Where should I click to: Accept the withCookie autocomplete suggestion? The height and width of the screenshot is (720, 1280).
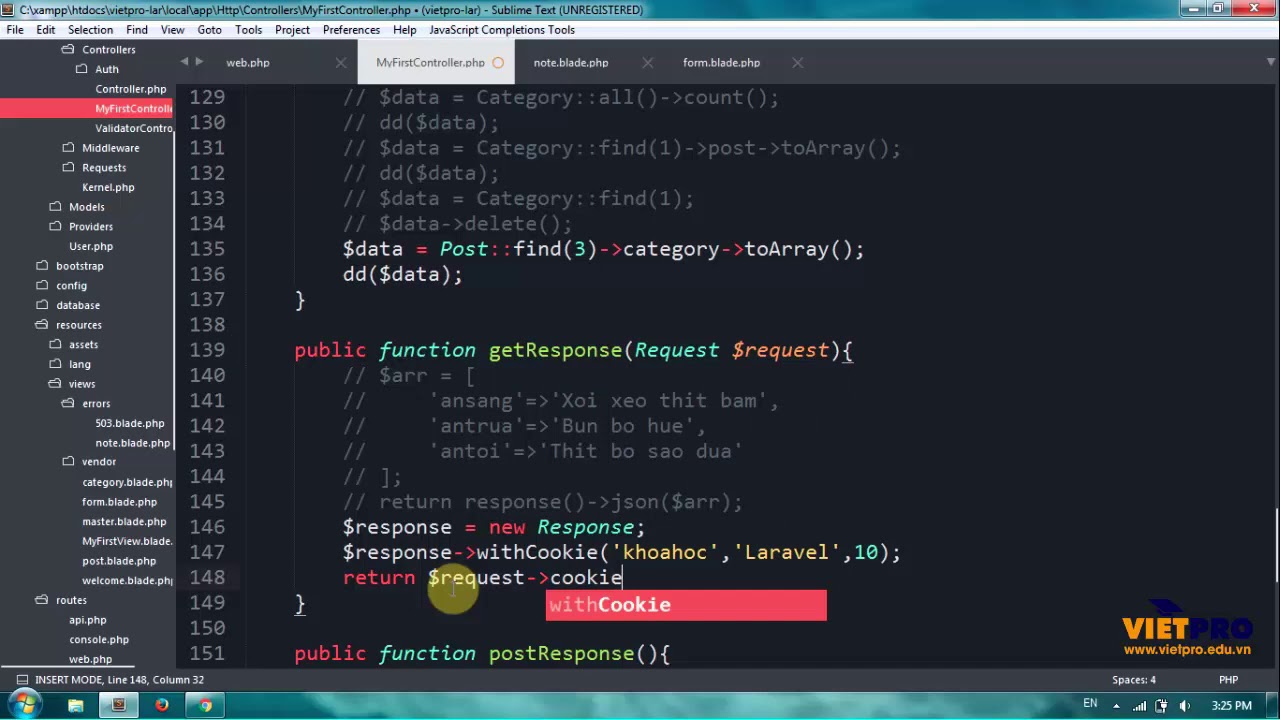coord(686,605)
